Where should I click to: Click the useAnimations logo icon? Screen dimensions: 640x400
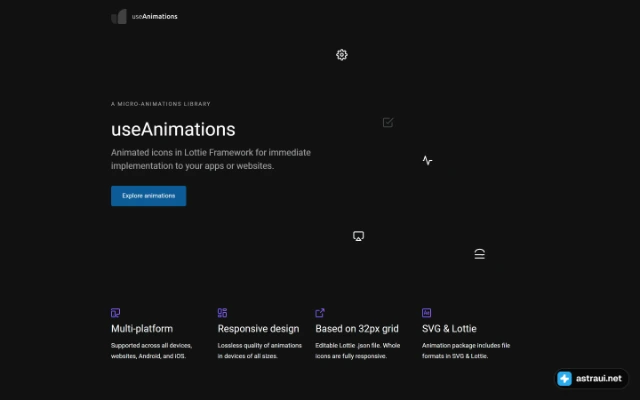[119, 17]
